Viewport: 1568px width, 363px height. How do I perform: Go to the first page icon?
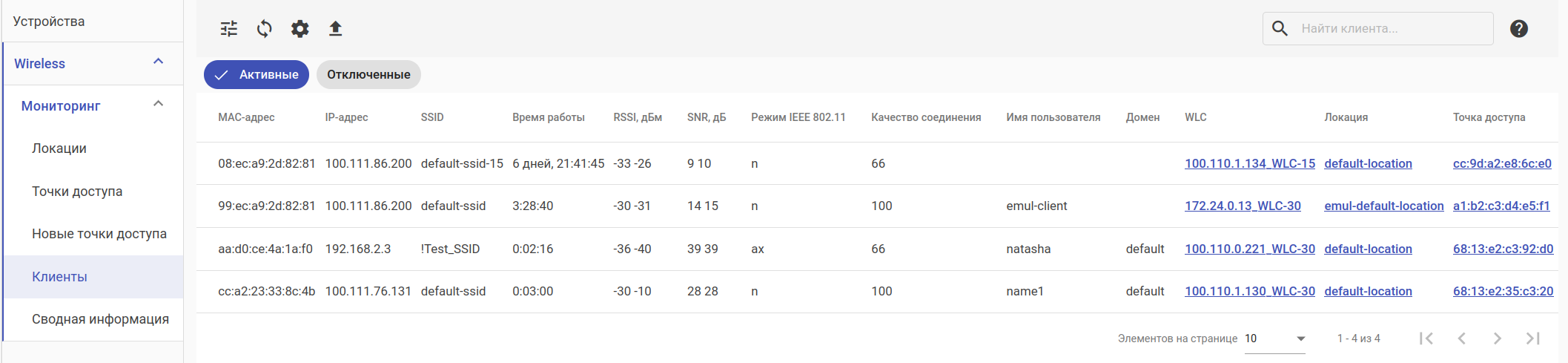tap(1426, 339)
